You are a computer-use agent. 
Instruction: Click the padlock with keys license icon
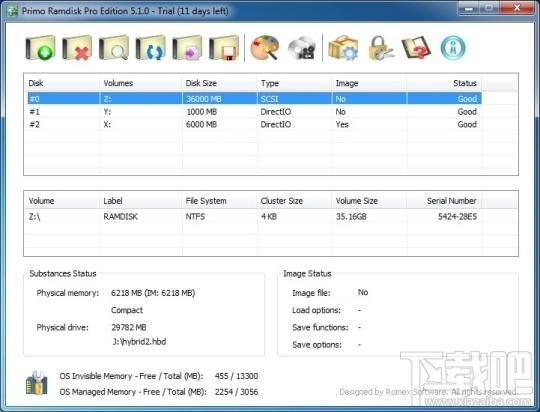[x=380, y=48]
